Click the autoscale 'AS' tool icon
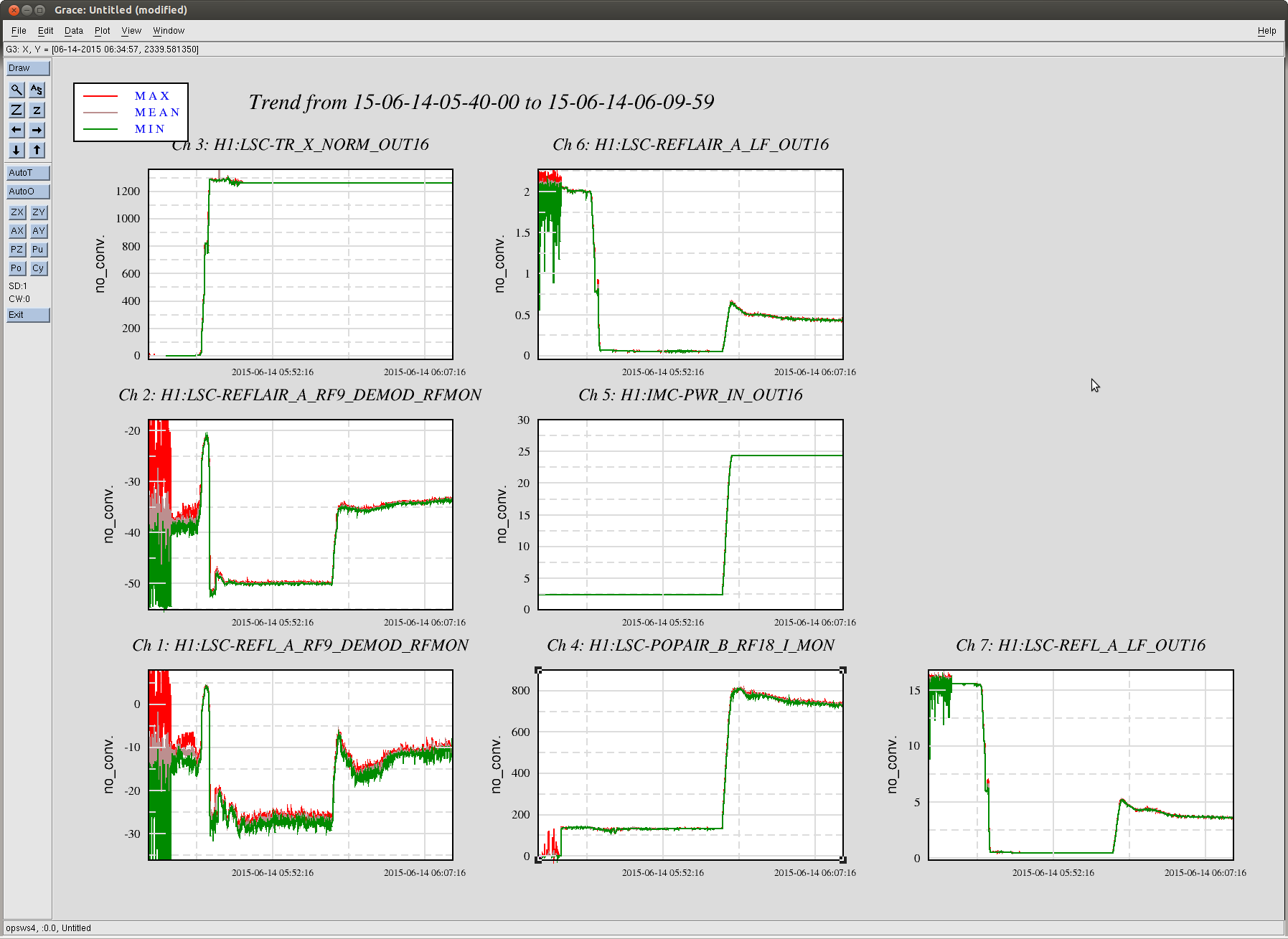The width and height of the screenshot is (1288, 939). coord(37,90)
